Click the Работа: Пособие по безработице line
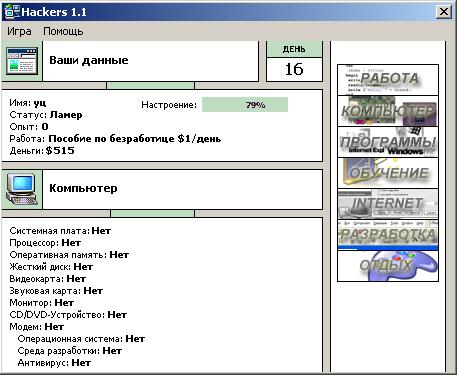457x375 pixels. pyautogui.click(x=115, y=139)
